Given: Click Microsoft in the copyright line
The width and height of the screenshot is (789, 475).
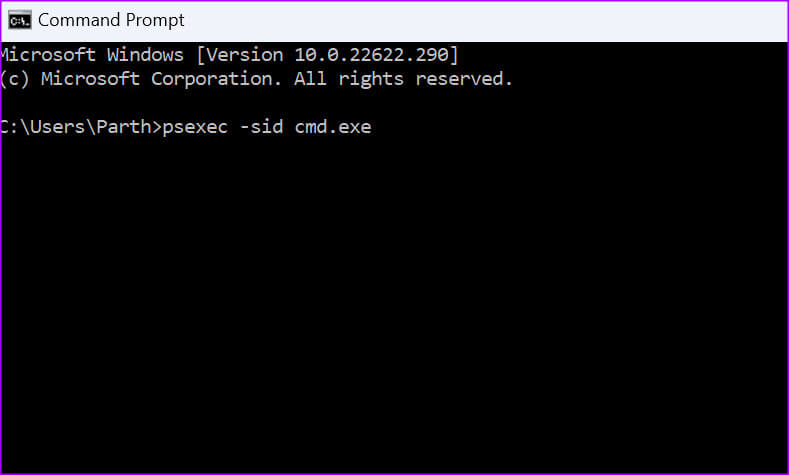Looking at the screenshot, I should coord(90,79).
